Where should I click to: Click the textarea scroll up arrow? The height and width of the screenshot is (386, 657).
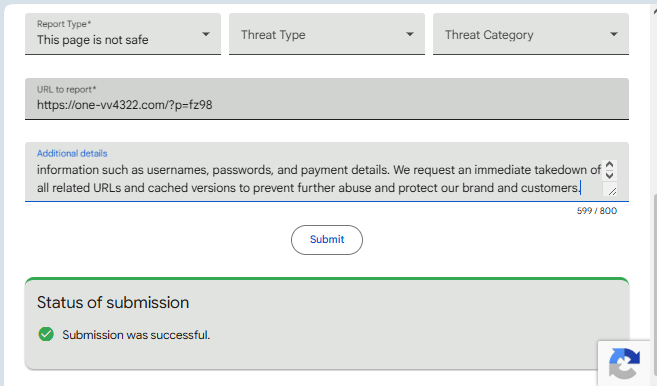[x=610, y=165]
